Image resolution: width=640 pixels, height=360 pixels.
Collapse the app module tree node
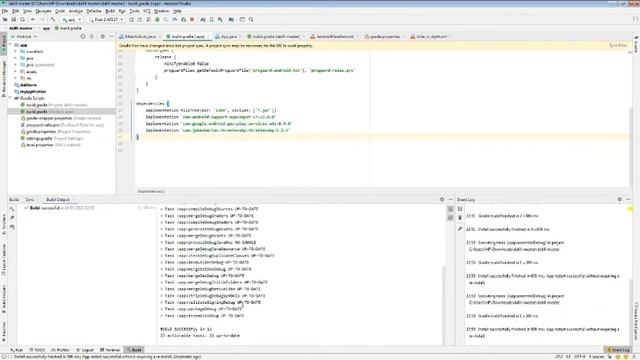click(11, 45)
